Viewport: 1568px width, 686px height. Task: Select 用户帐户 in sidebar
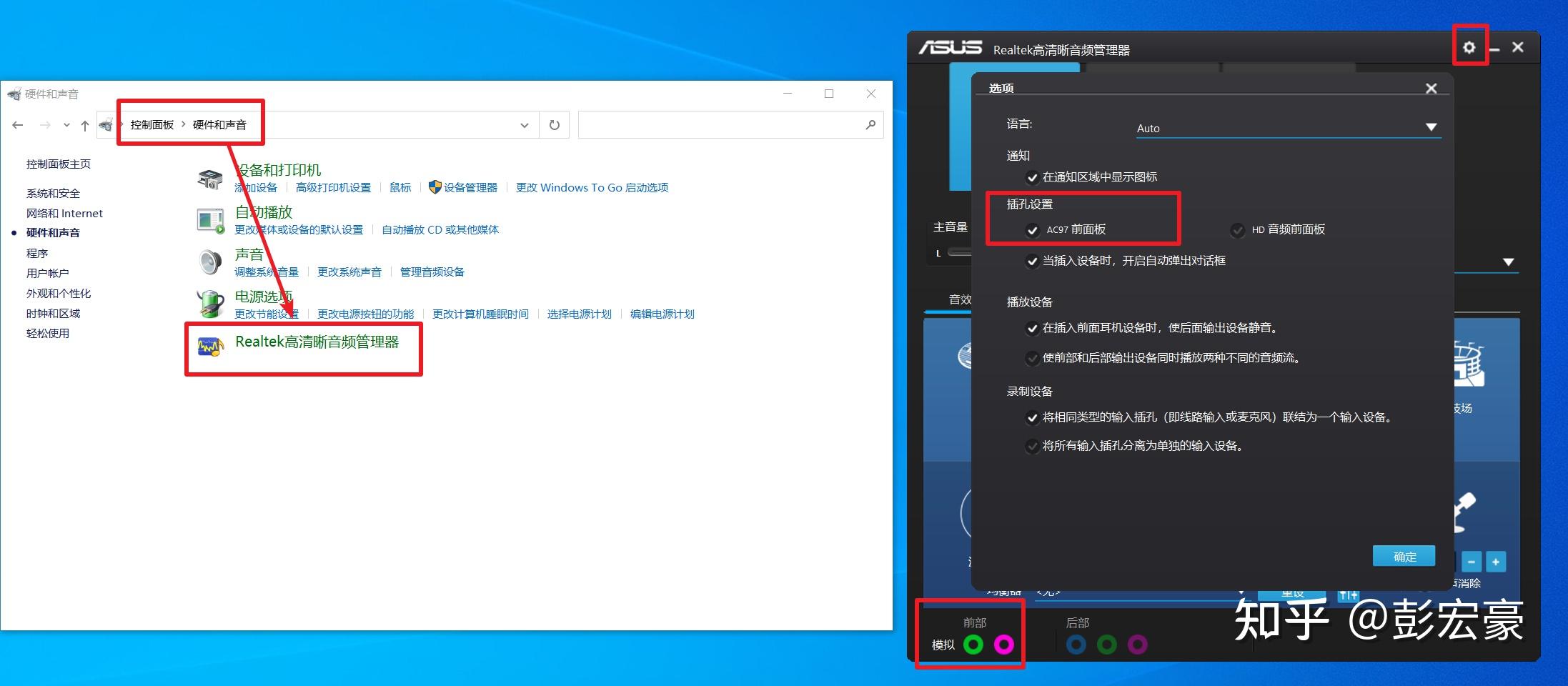coord(48,274)
